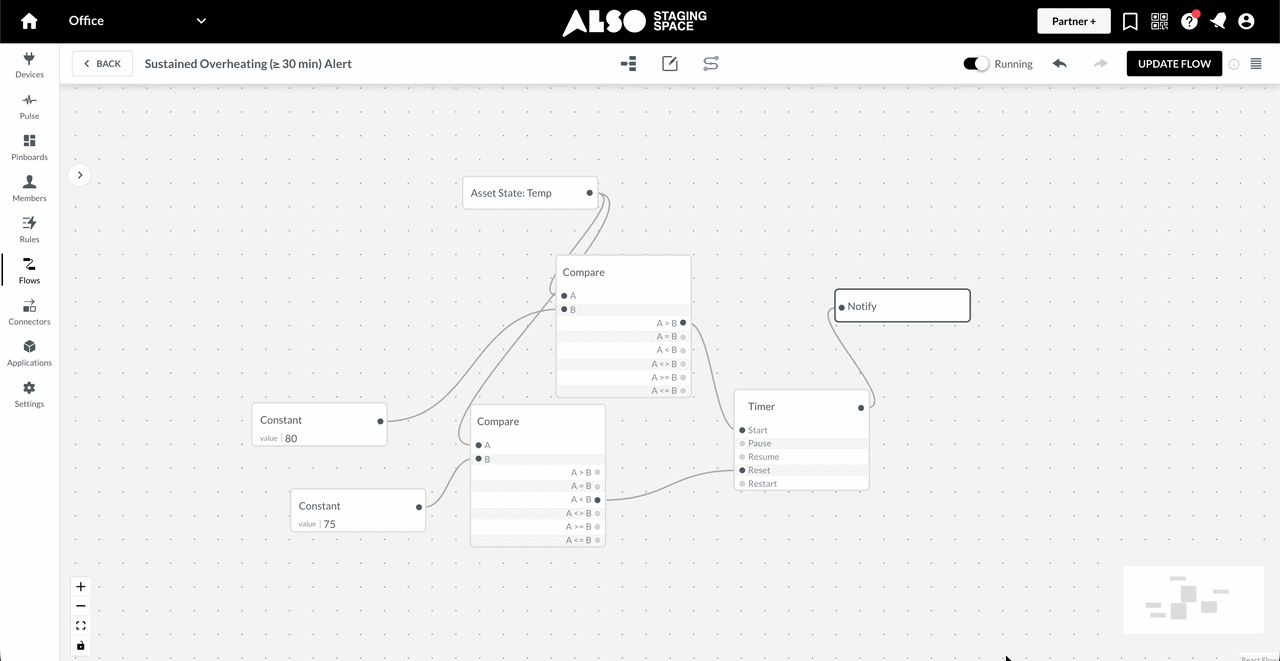Screen dimensions: 1280x661
Task: Click the BACK button
Action: 102,64
